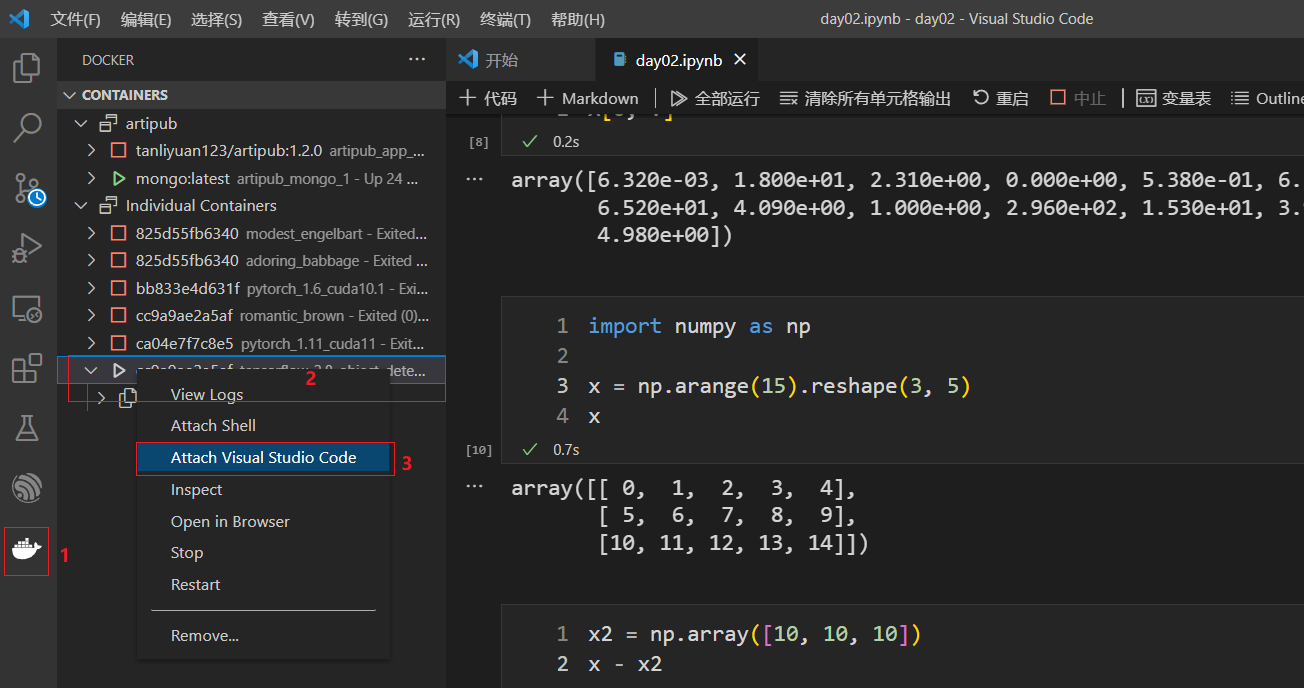The width and height of the screenshot is (1304, 688).
Task: Select the cc9a9ae2a5af romantic_brown container
Action: coord(251,315)
